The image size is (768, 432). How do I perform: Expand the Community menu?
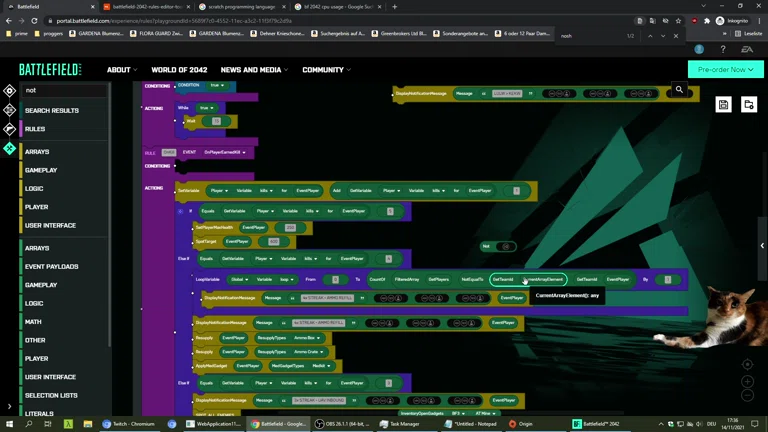coord(326,70)
